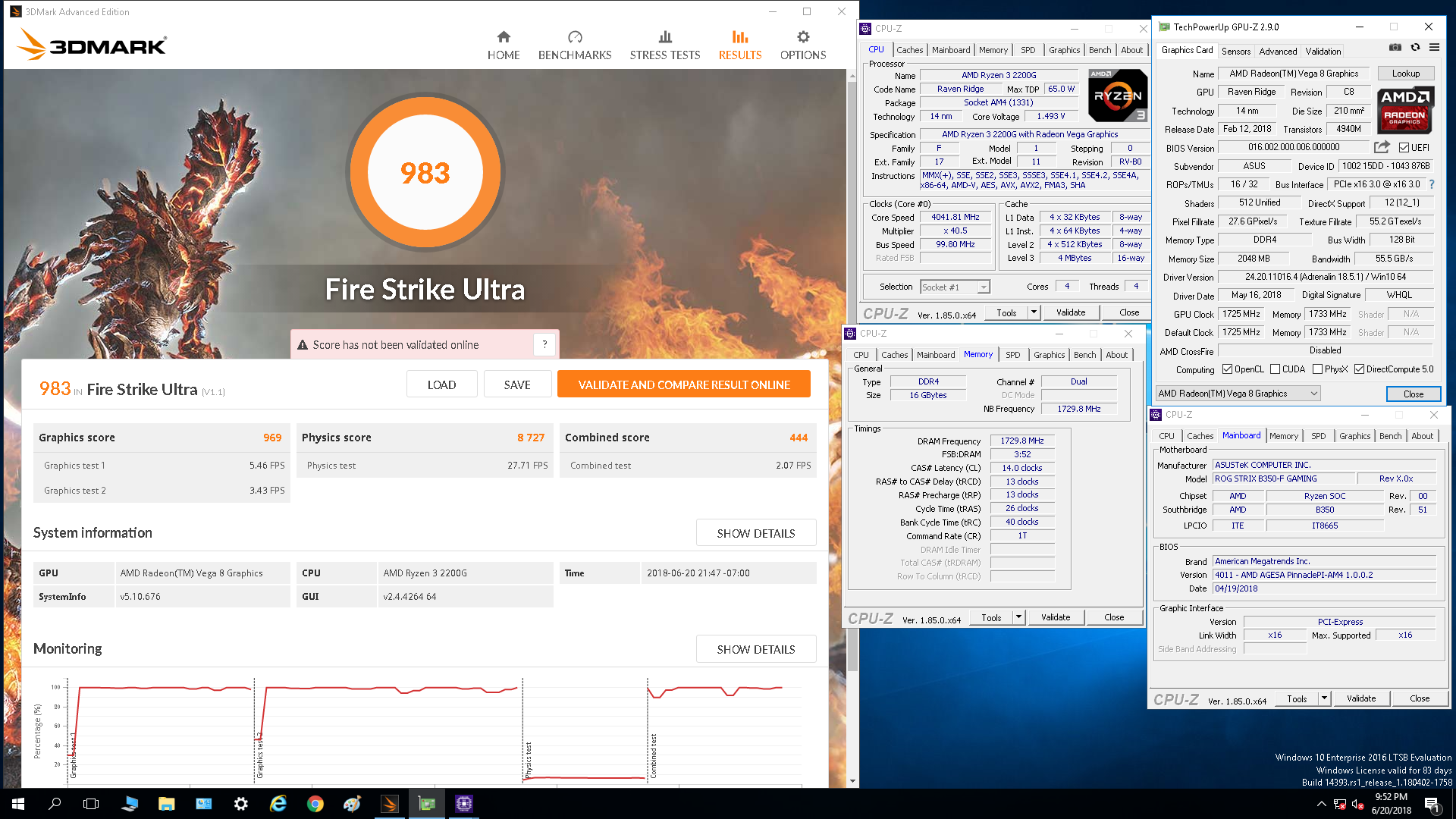The width and height of the screenshot is (1456, 819).
Task: Click the Close button in GPU-Z
Action: point(1414,394)
